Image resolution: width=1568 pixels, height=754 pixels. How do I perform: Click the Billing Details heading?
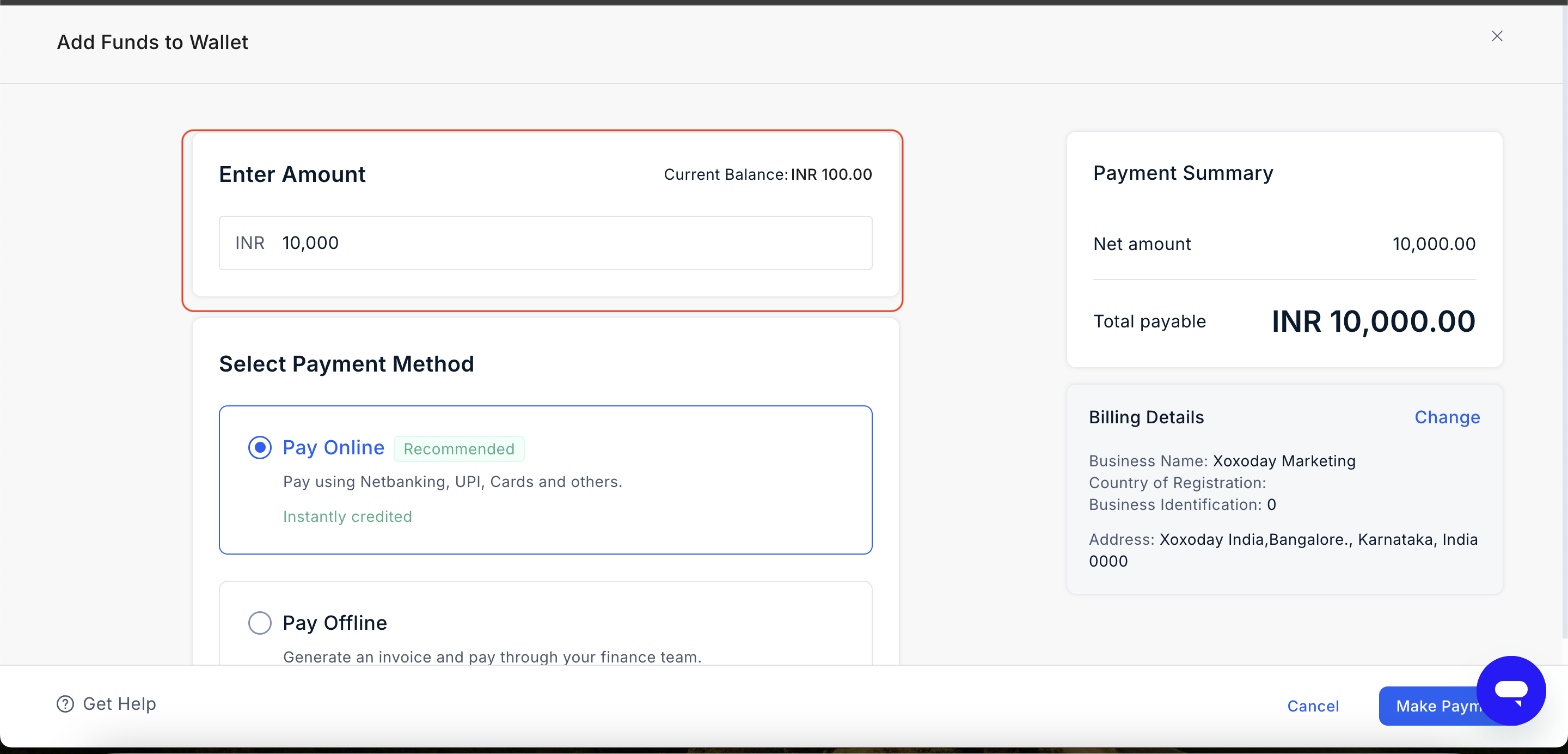[1146, 417]
